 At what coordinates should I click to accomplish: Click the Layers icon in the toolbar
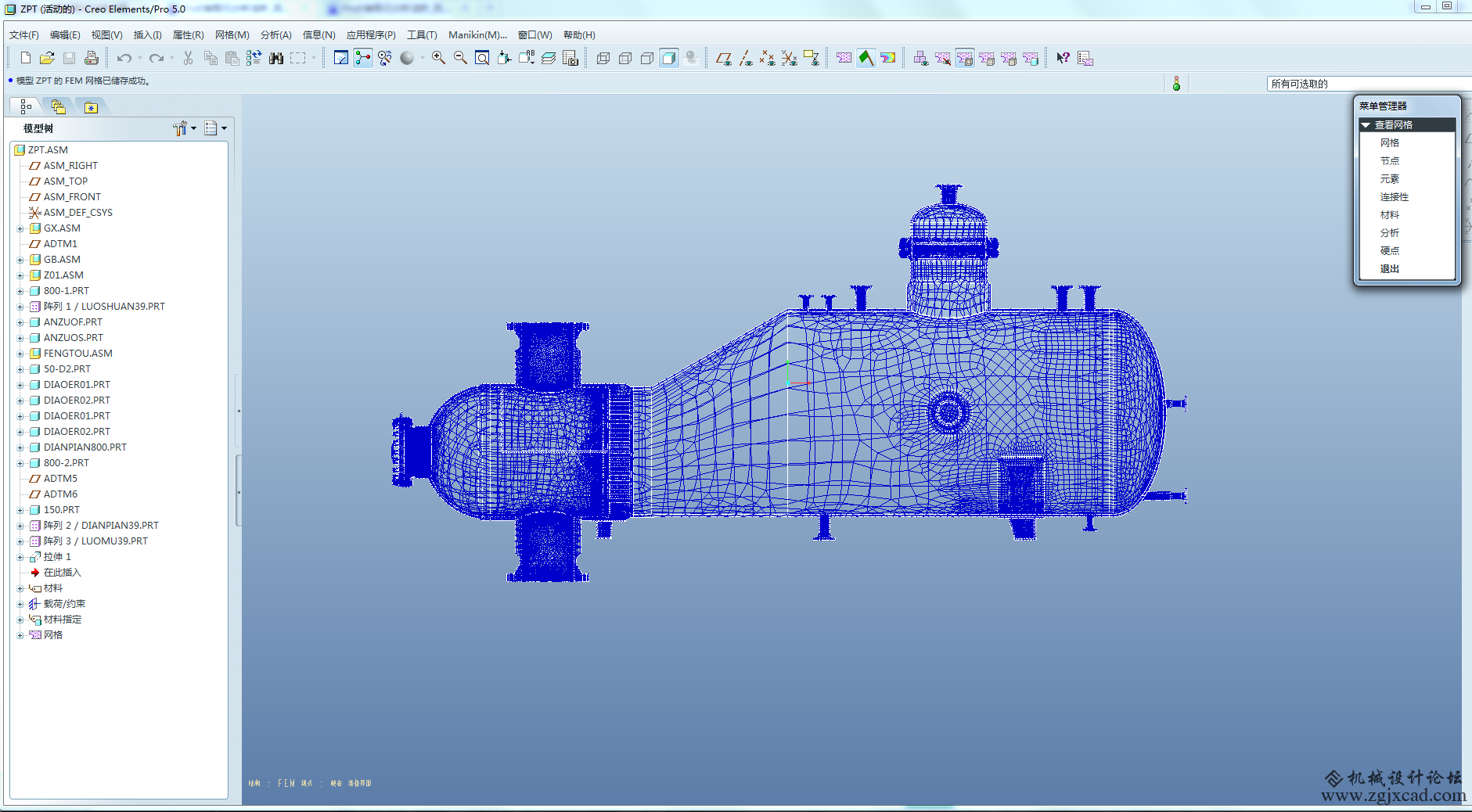click(x=548, y=58)
